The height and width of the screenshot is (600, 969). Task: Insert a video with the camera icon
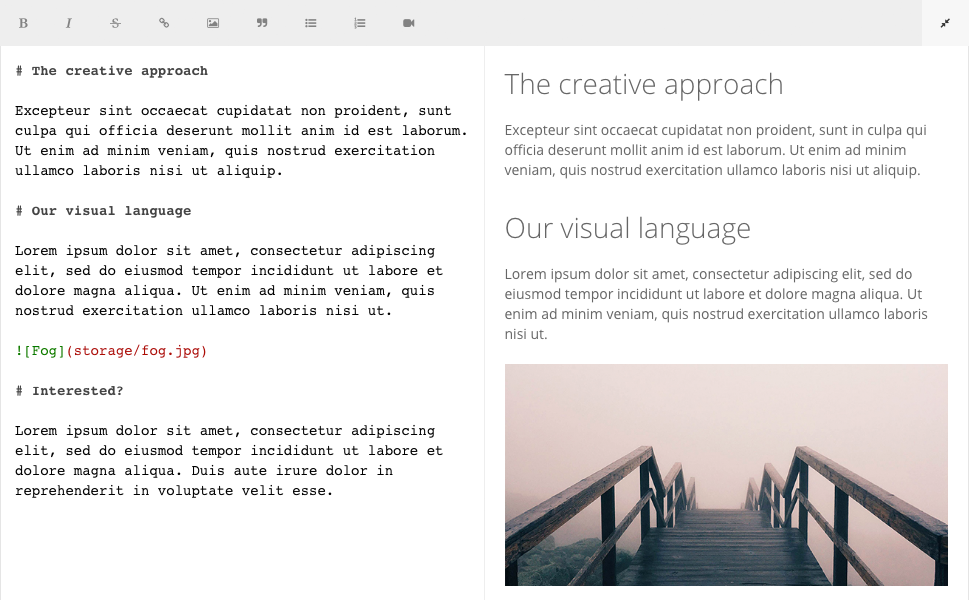(409, 23)
